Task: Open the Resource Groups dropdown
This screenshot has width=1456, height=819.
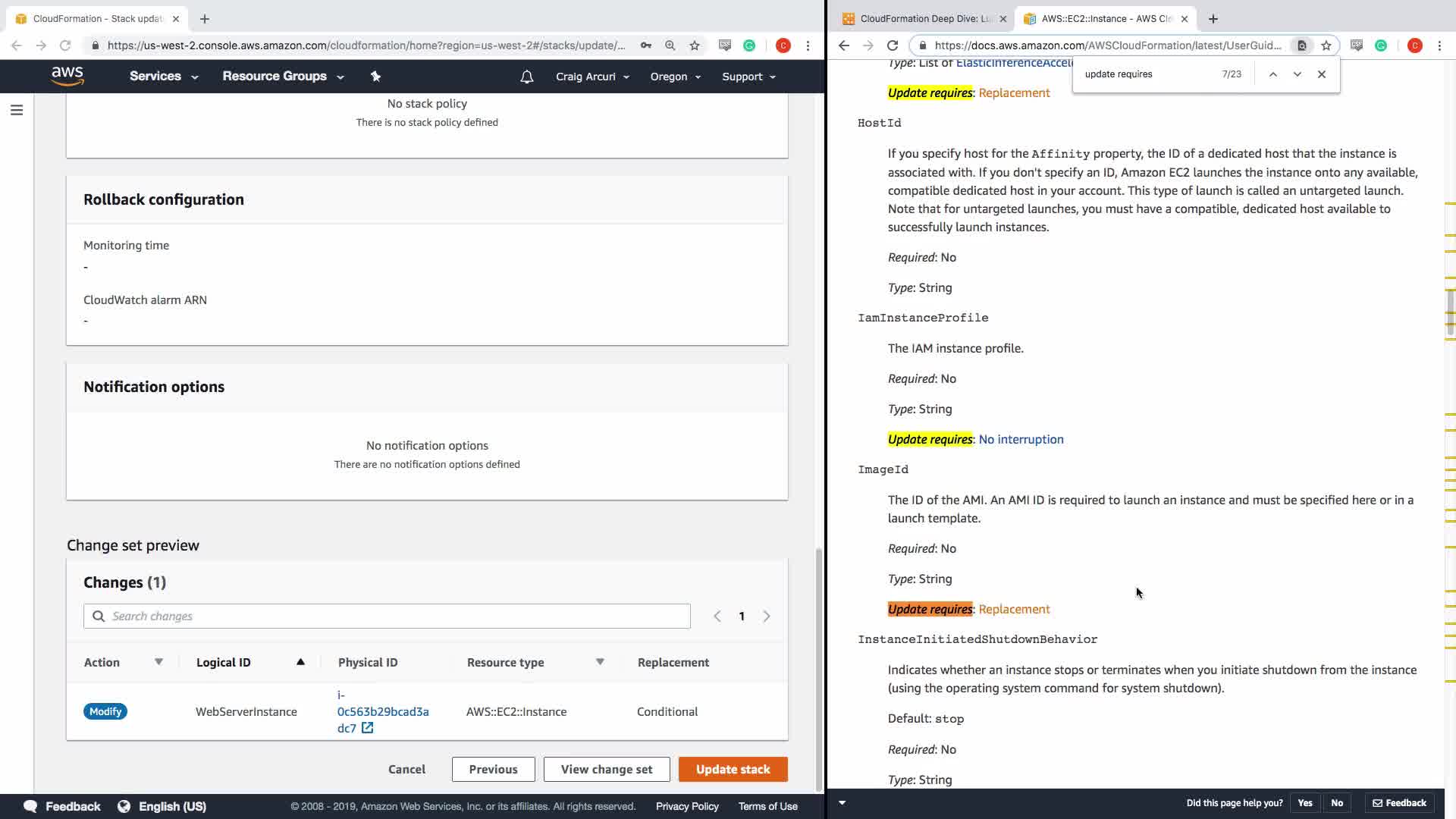Action: 283,76
